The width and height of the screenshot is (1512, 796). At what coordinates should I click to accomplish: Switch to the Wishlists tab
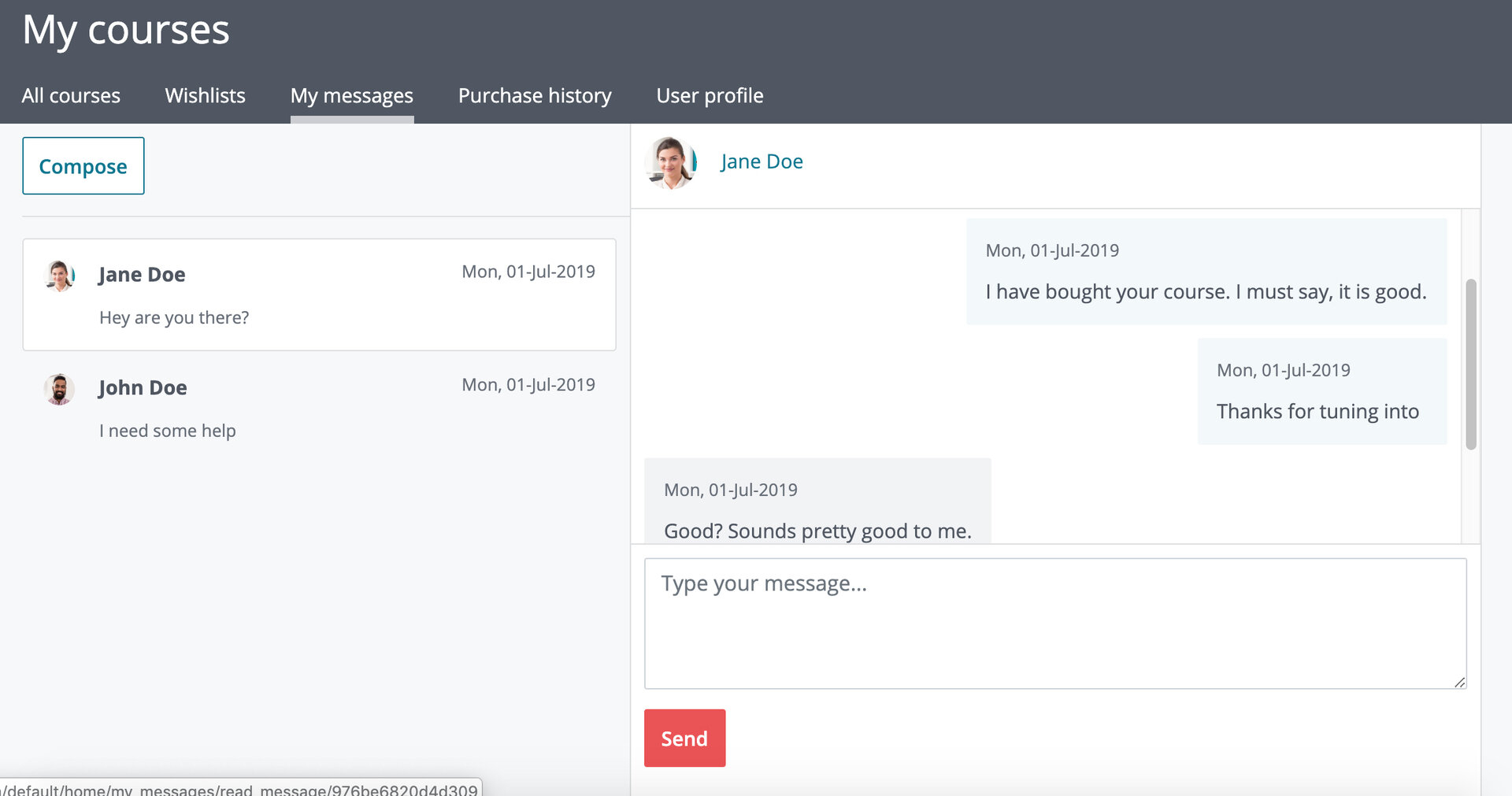[x=205, y=96]
